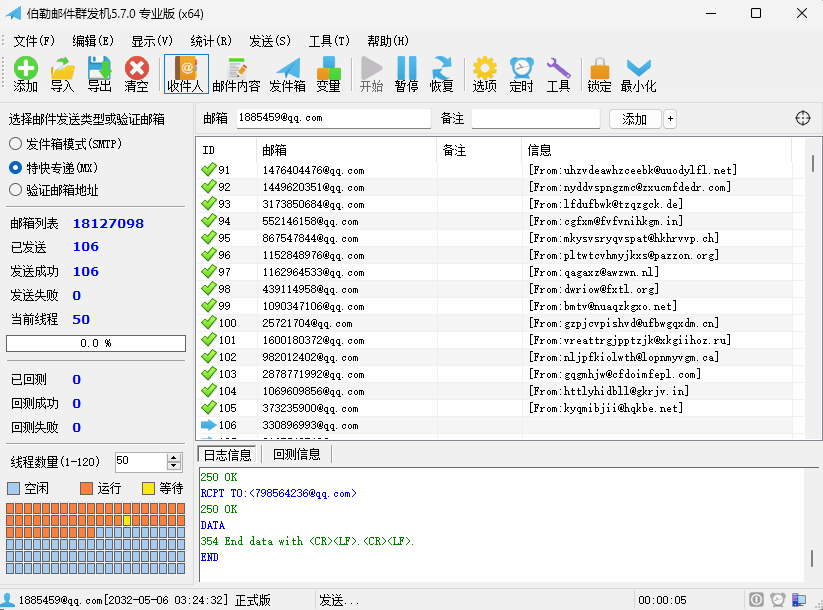823x610 pixels.
Task: Select 验证邮箱地址 radio button
Action: pyautogui.click(x=15, y=190)
